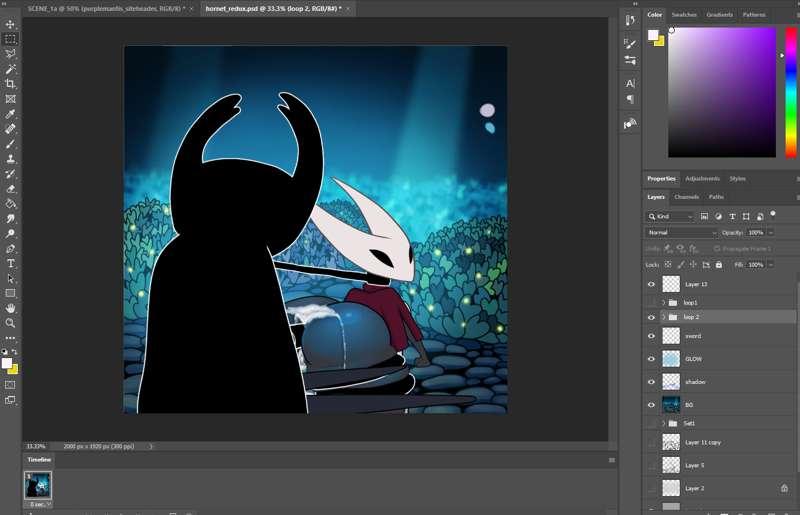Select the Eyedropper tool

(x=10, y=114)
